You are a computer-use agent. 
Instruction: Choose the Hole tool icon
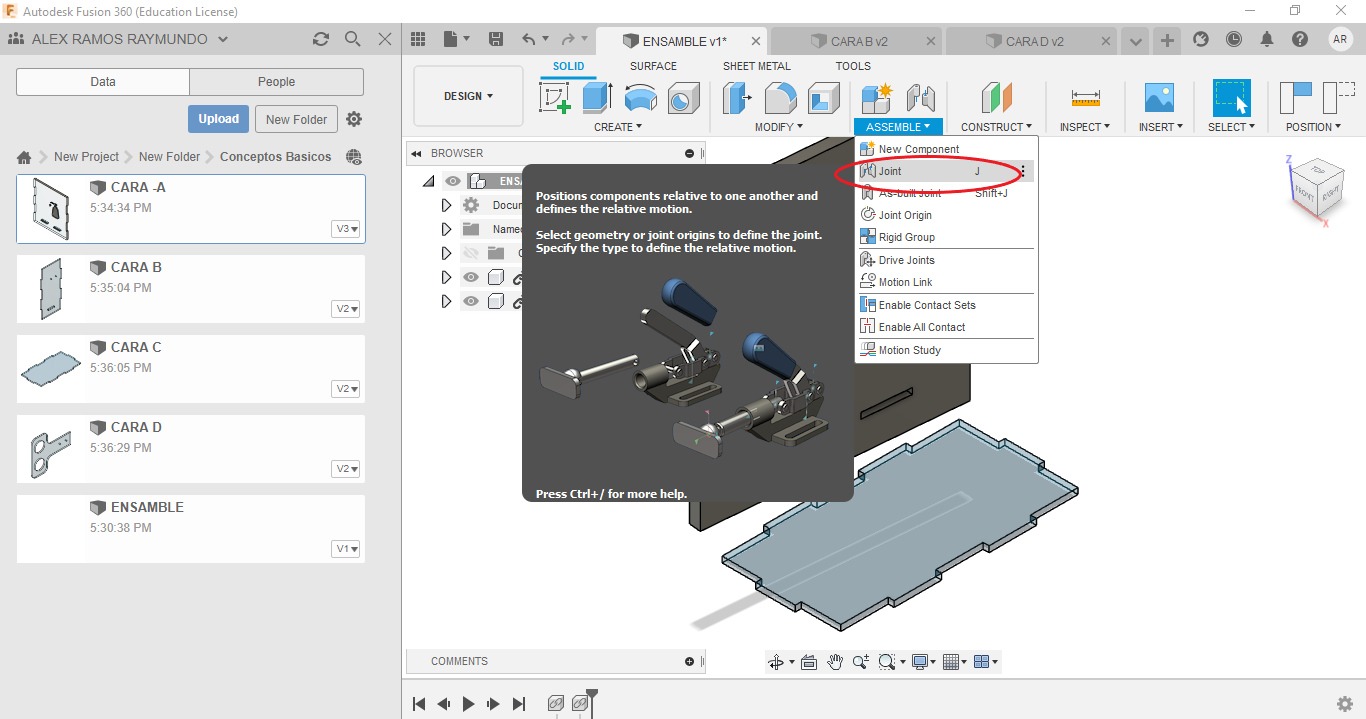click(x=683, y=98)
